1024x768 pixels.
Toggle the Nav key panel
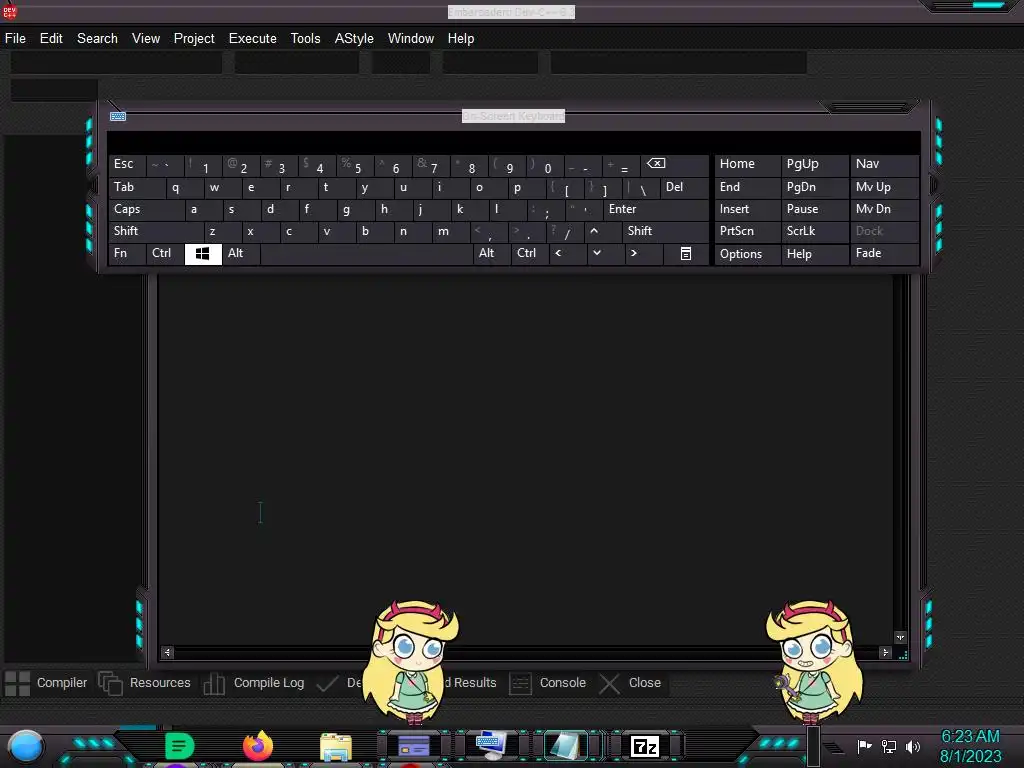click(x=884, y=164)
